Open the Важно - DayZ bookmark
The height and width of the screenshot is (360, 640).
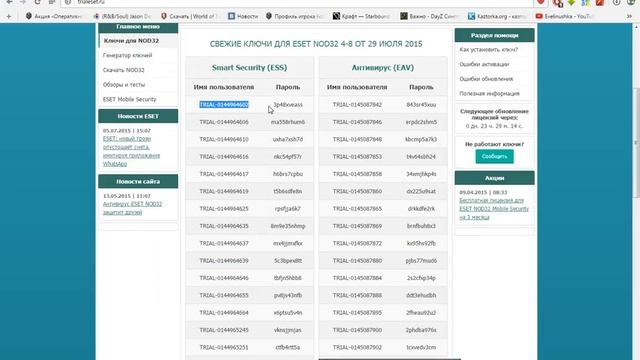click(x=430, y=16)
